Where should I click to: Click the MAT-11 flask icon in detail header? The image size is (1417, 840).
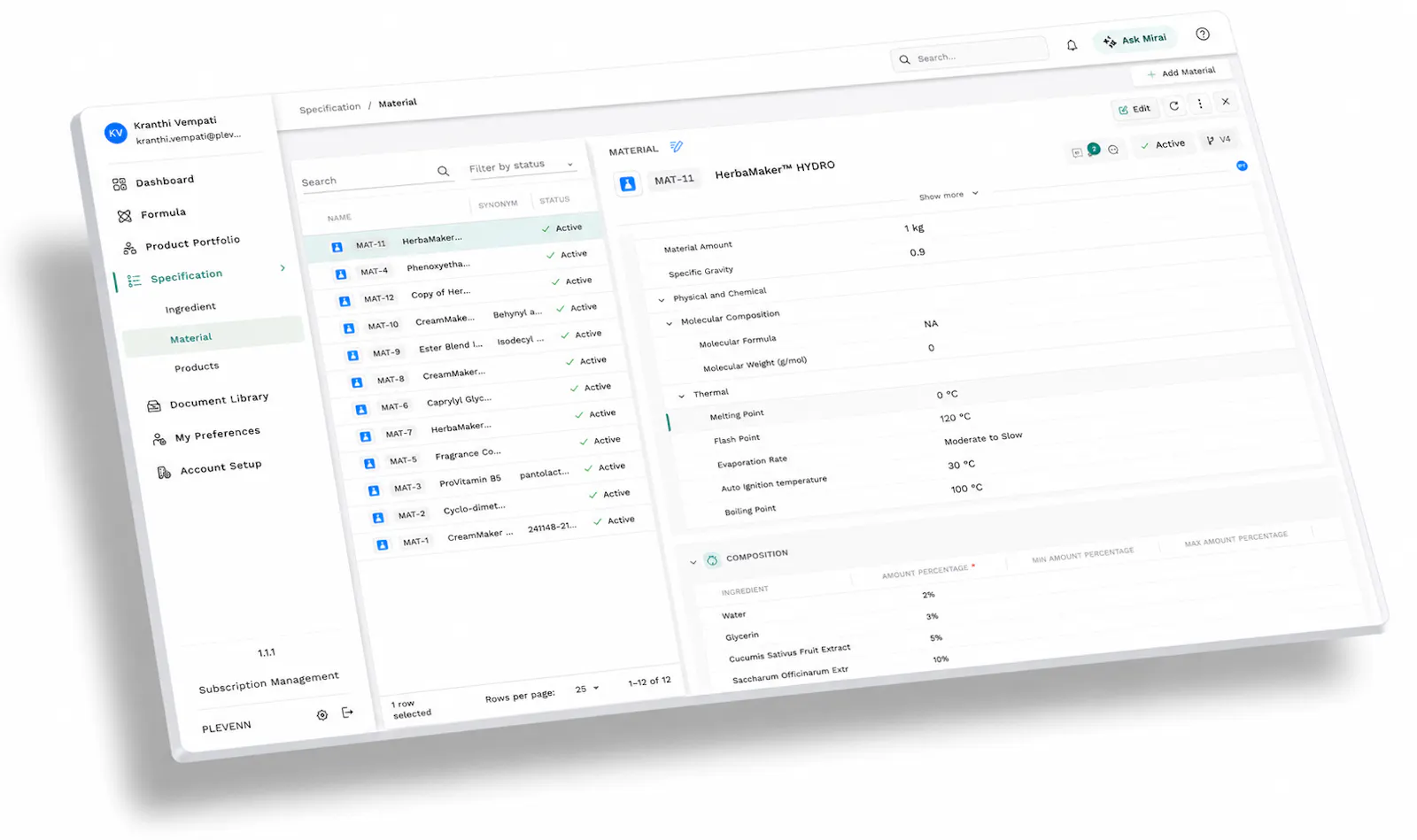click(627, 184)
